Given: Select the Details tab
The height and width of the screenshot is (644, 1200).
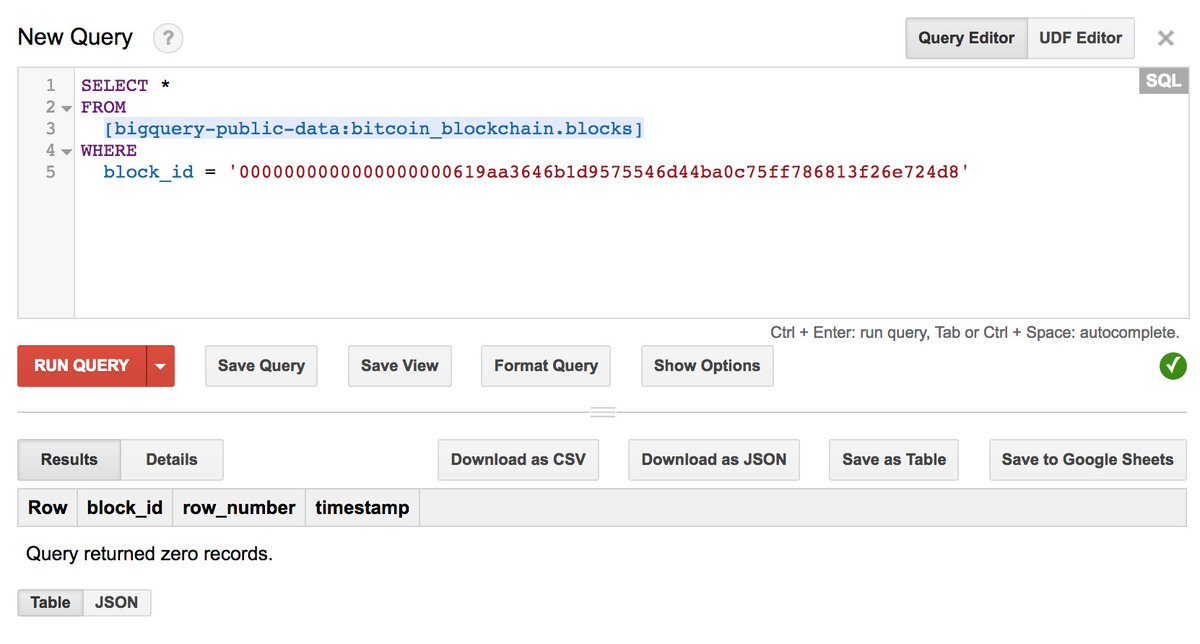Looking at the screenshot, I should [172, 460].
